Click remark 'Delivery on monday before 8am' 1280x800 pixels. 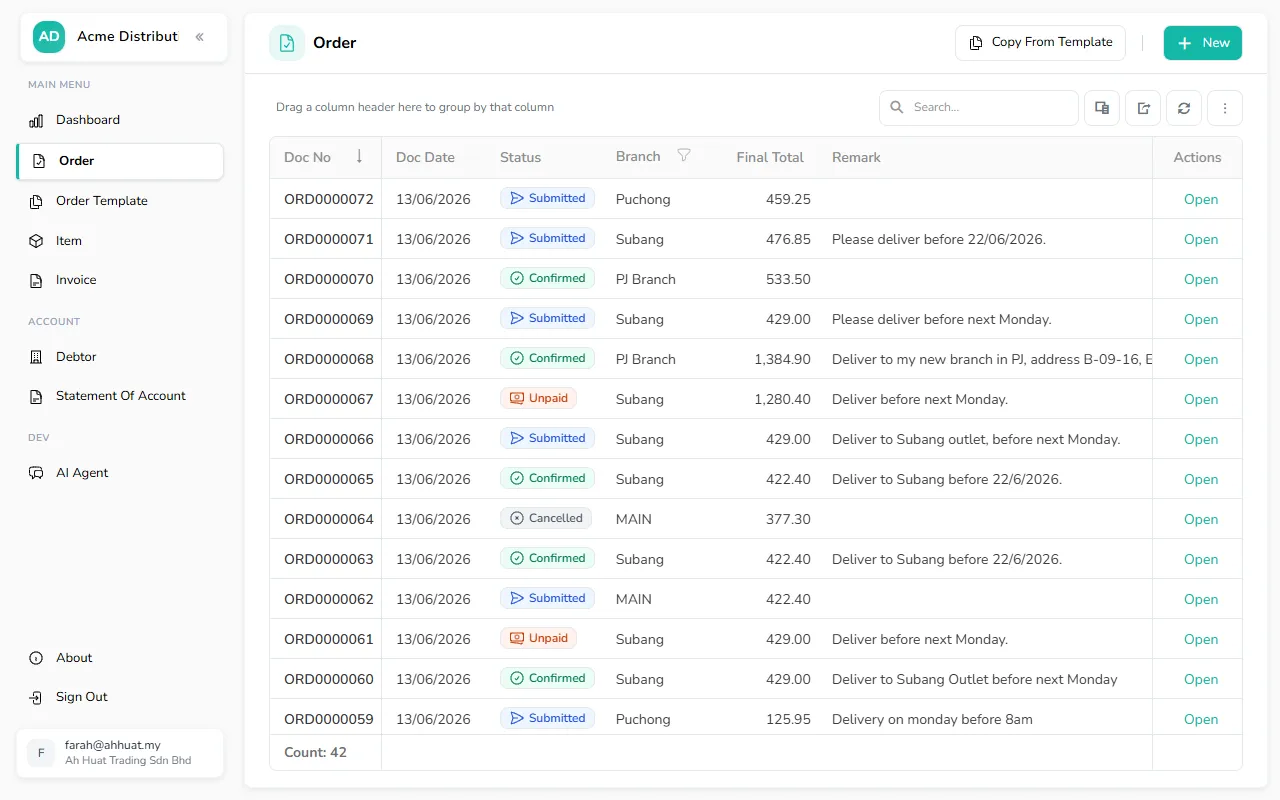(x=932, y=719)
